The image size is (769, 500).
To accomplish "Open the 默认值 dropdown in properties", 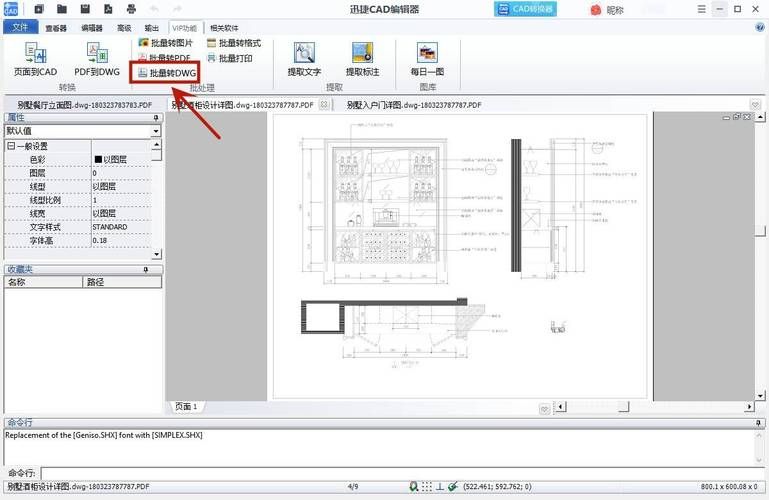I will click(156, 131).
